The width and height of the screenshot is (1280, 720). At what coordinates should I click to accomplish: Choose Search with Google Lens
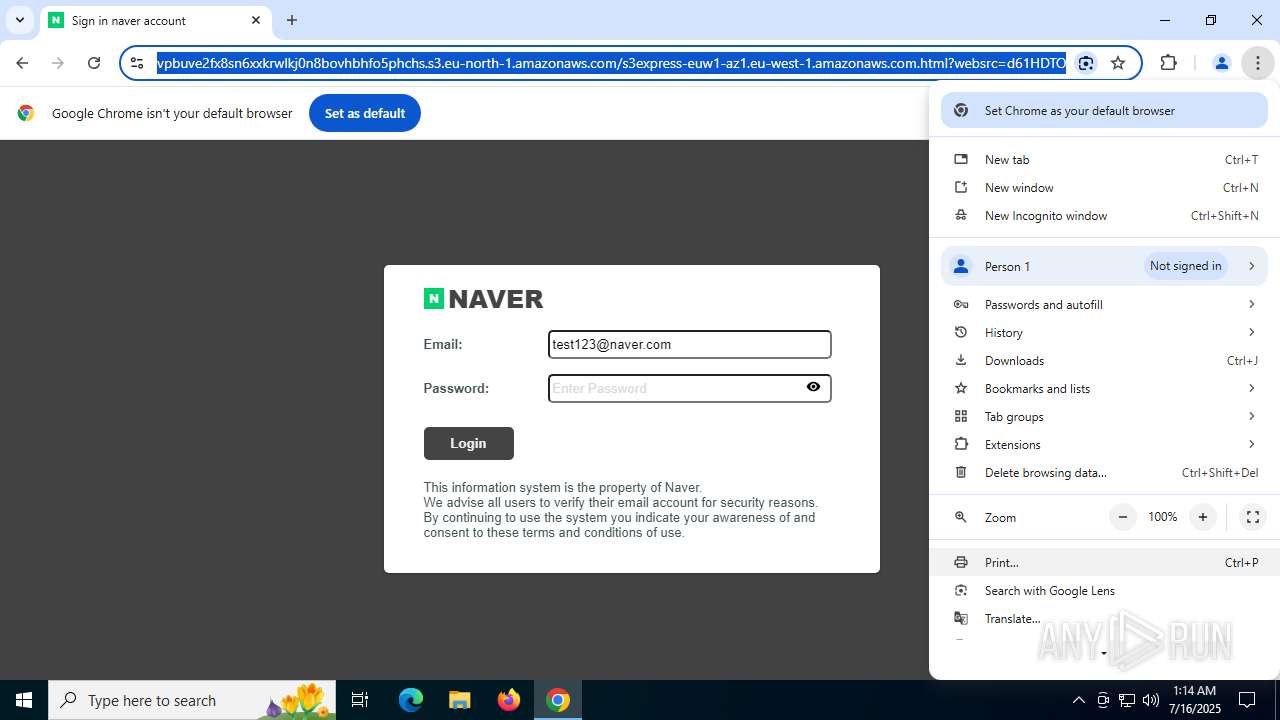[1104, 591]
